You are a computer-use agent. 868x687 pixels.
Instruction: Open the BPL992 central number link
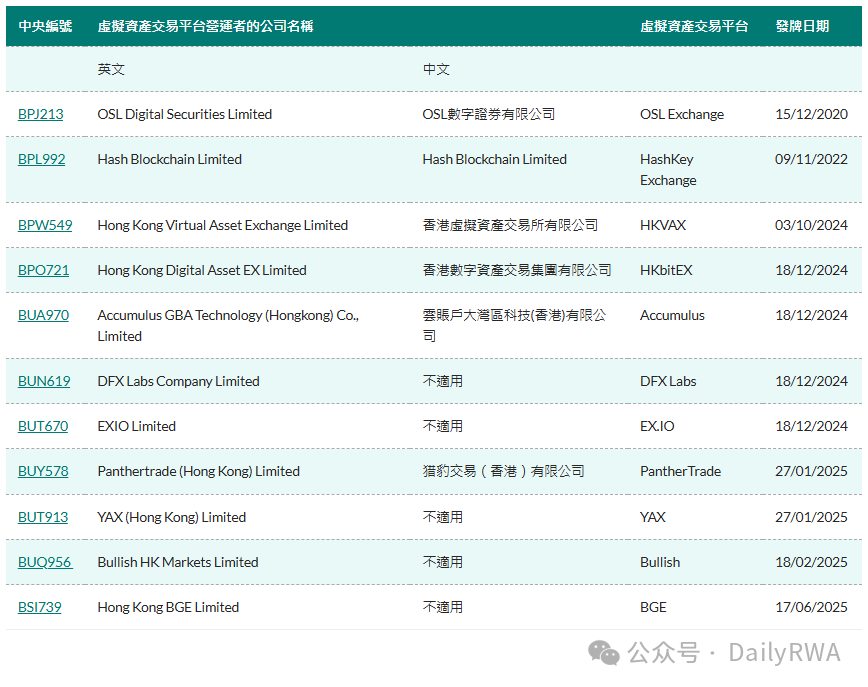(42, 159)
